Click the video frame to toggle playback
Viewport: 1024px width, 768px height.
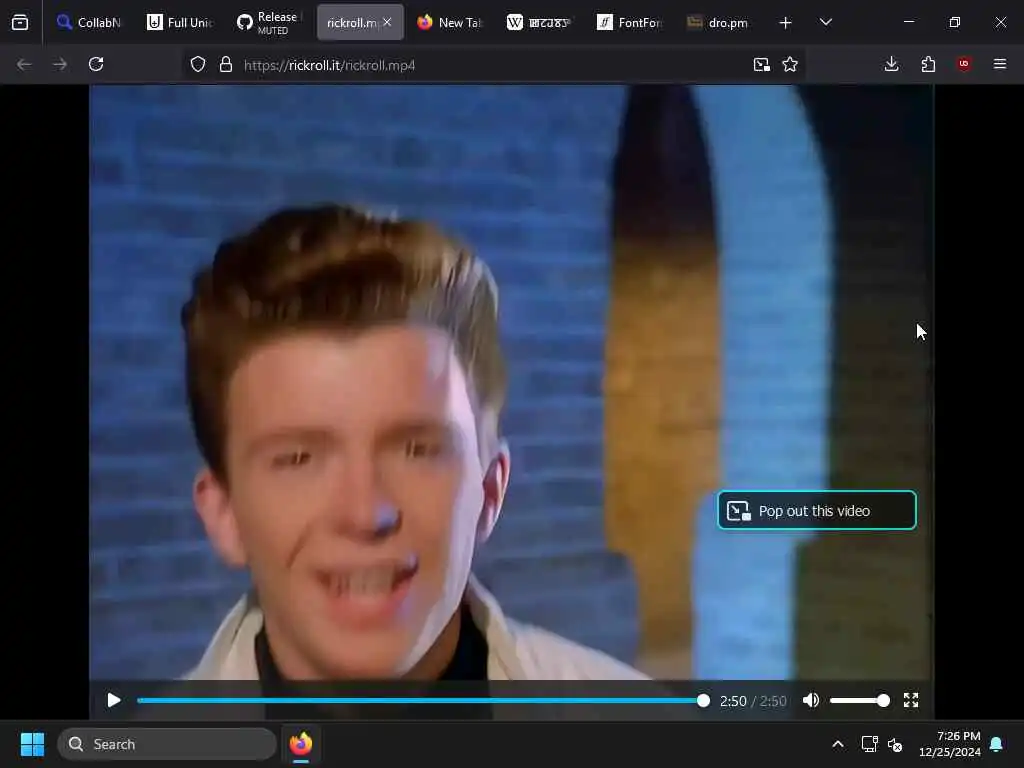tap(511, 382)
